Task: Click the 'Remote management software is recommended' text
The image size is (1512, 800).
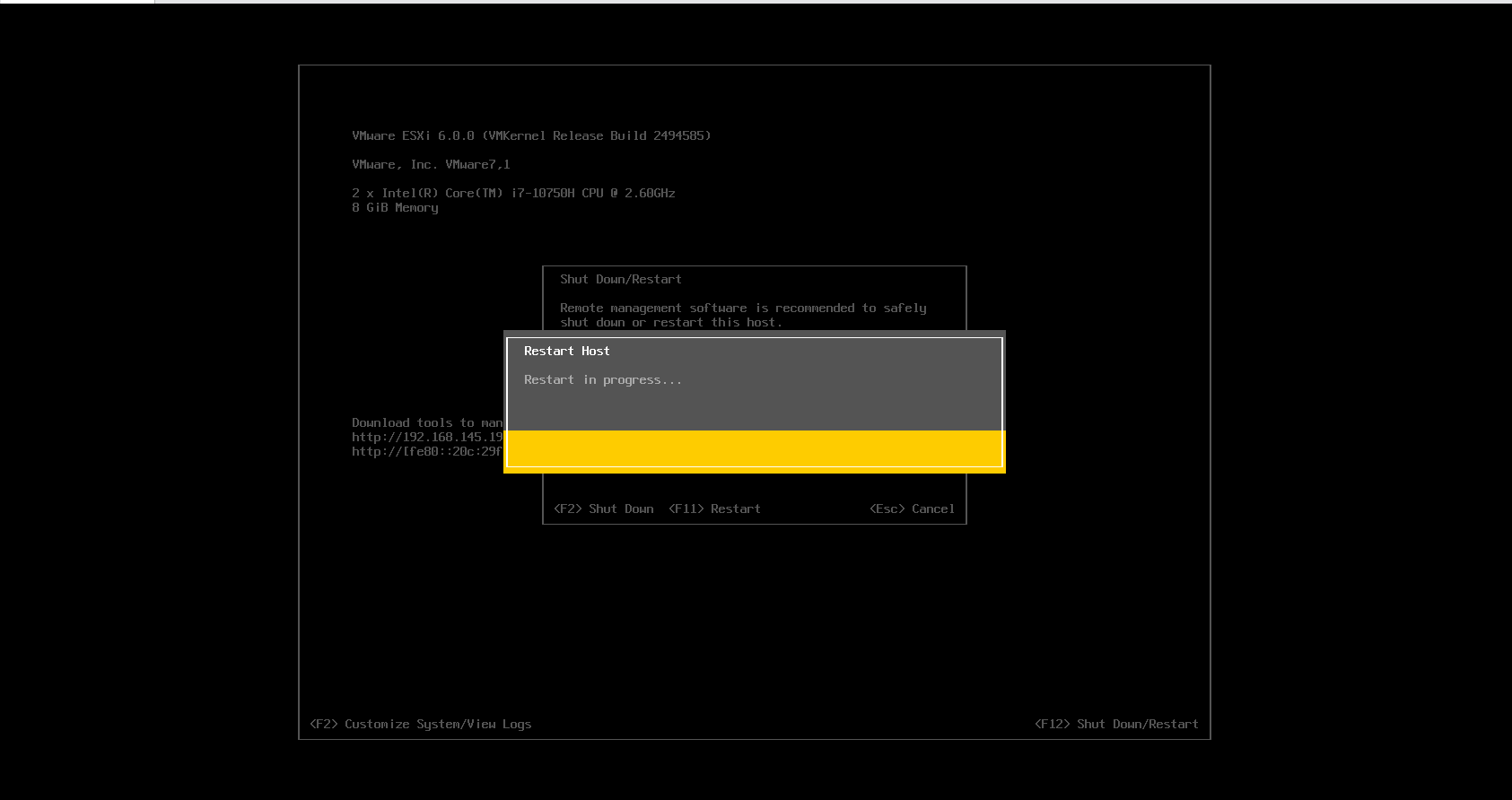Action: (743, 315)
